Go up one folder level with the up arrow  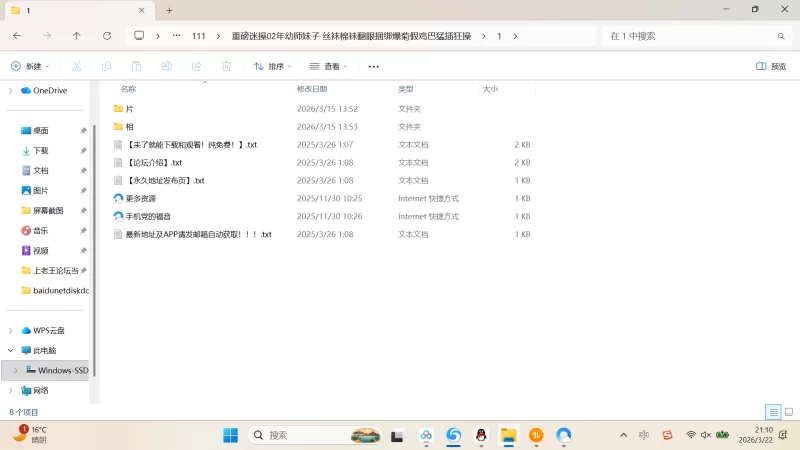click(77, 36)
